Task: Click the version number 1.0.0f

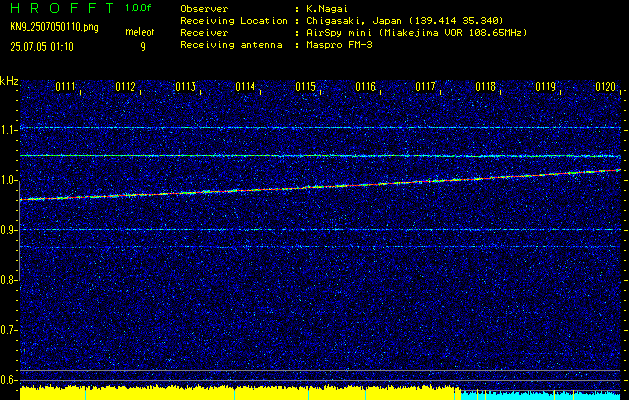Action: coord(138,8)
